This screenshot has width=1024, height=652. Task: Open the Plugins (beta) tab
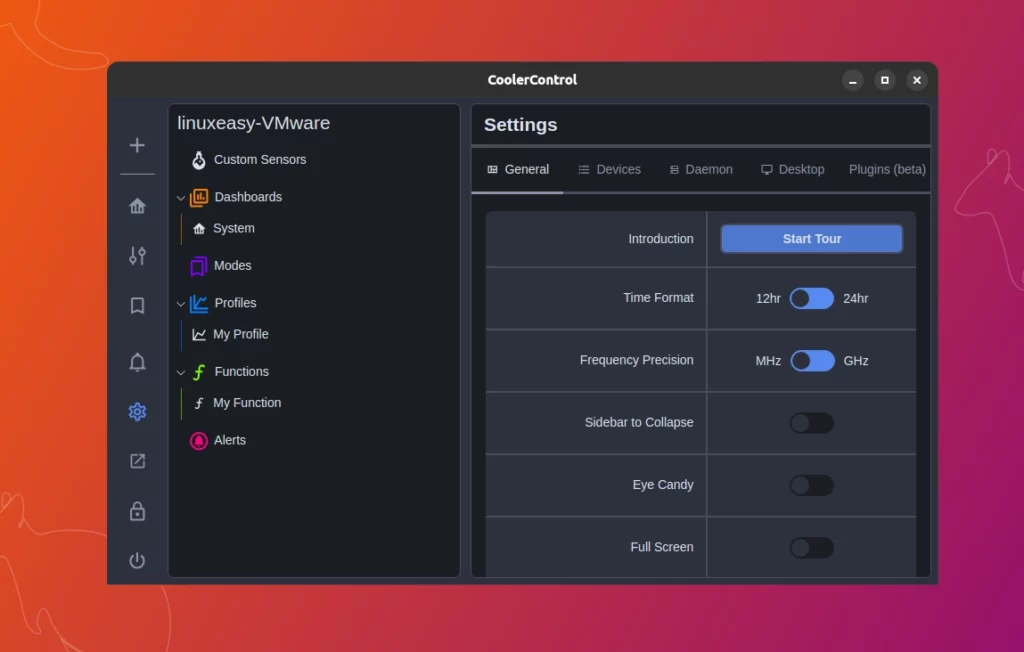point(886,169)
